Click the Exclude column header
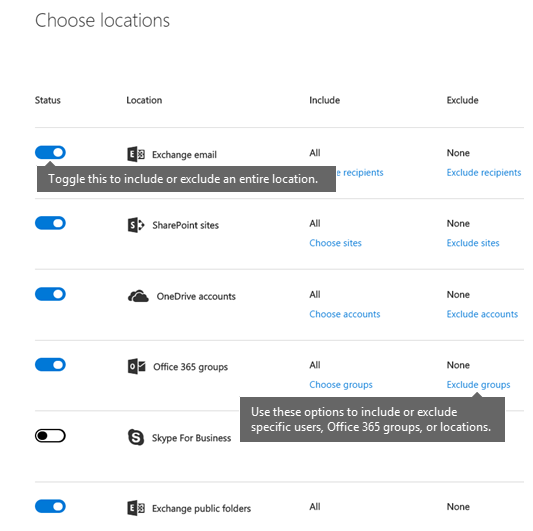Screen dimensions: 533x531 tap(462, 100)
